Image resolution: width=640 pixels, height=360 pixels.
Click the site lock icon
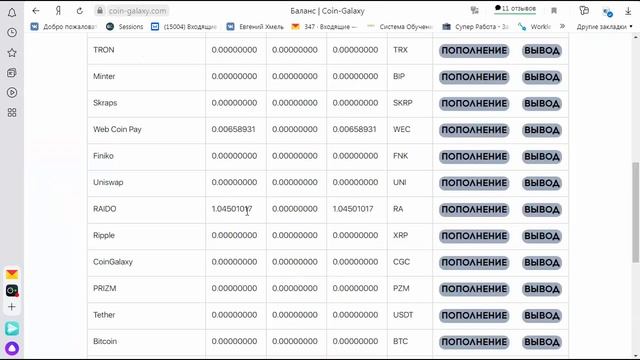(x=100, y=11)
